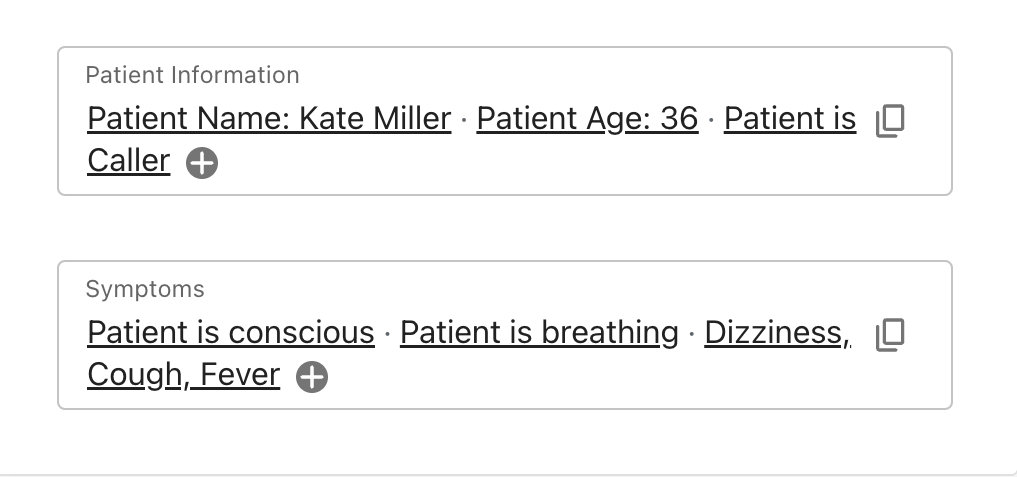Screen dimensions: 1017x477
Task: Copy the Symptoms field contents
Action: (x=889, y=335)
